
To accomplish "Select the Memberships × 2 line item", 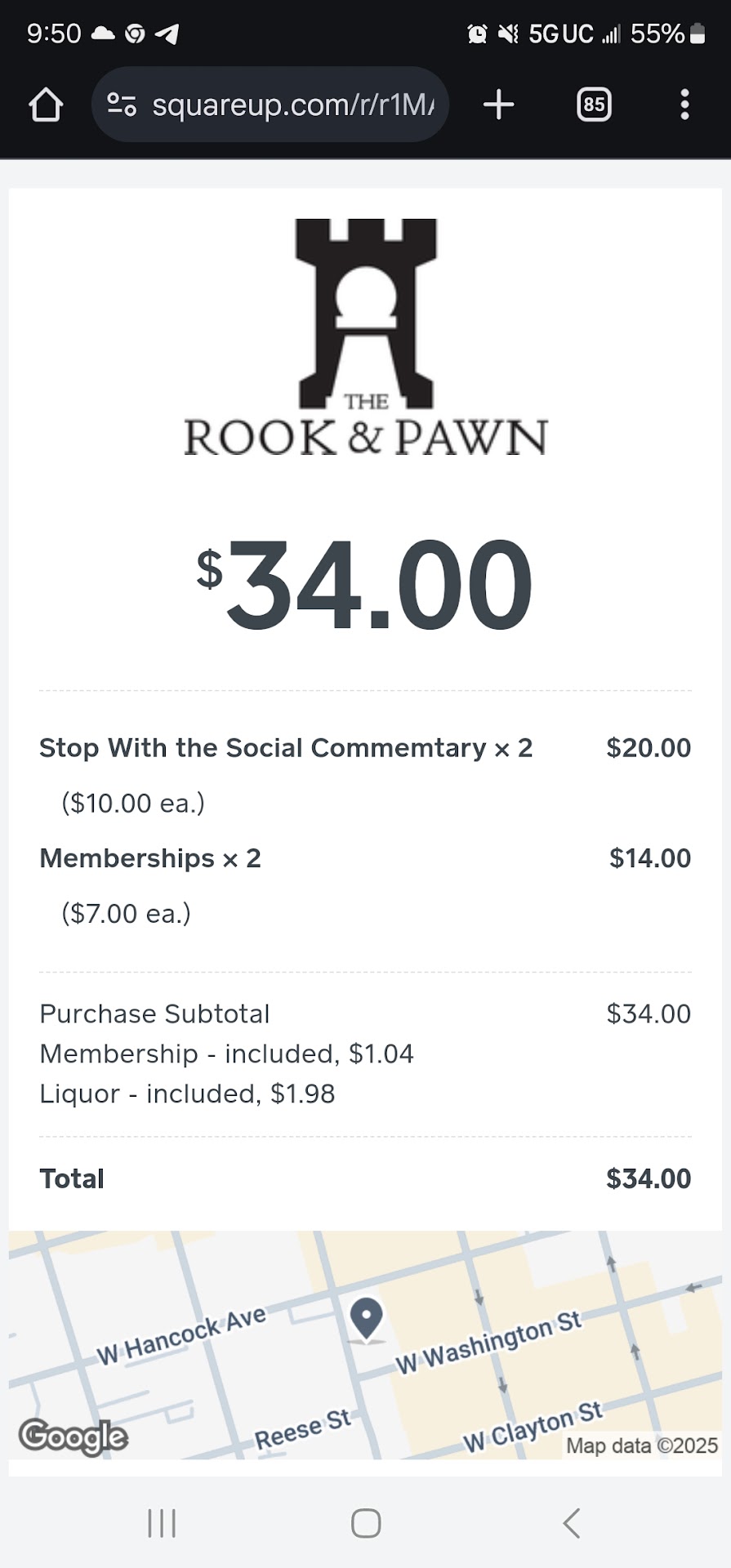I will click(150, 858).
